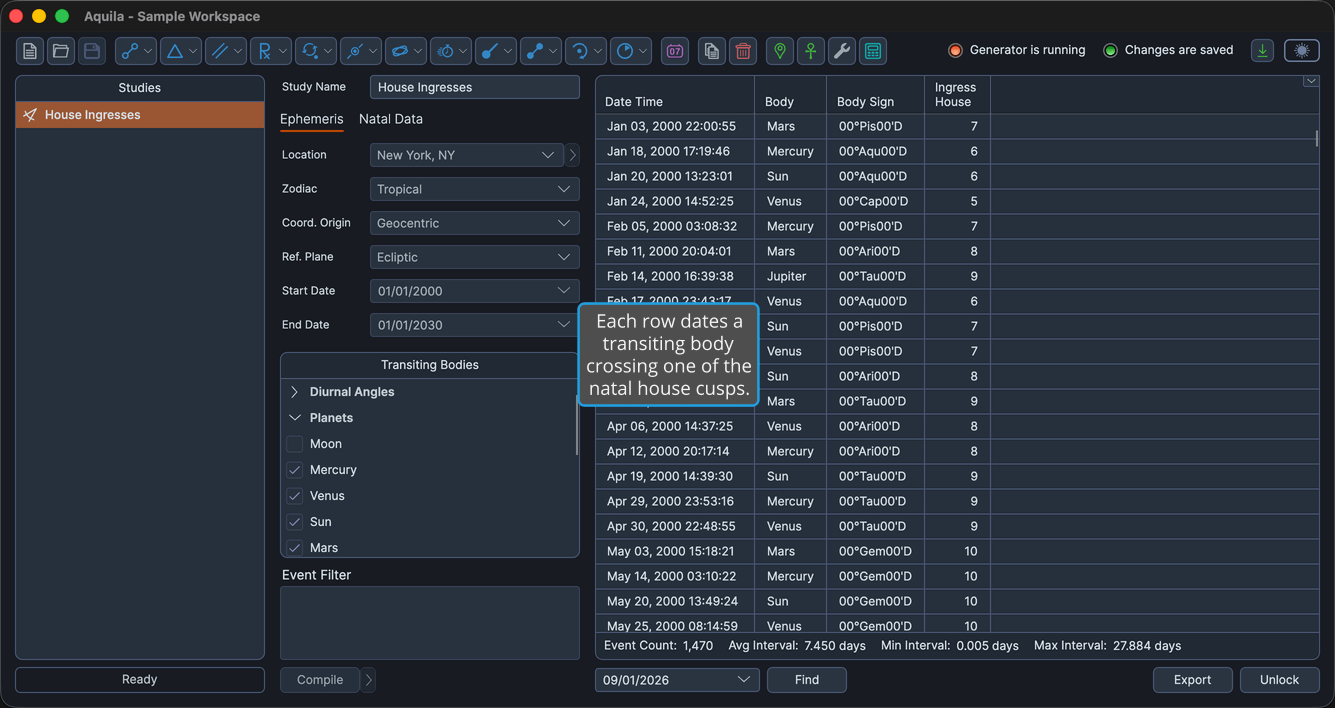
Task: Open the Coord. Origin Geocentric dropdown
Action: point(475,223)
